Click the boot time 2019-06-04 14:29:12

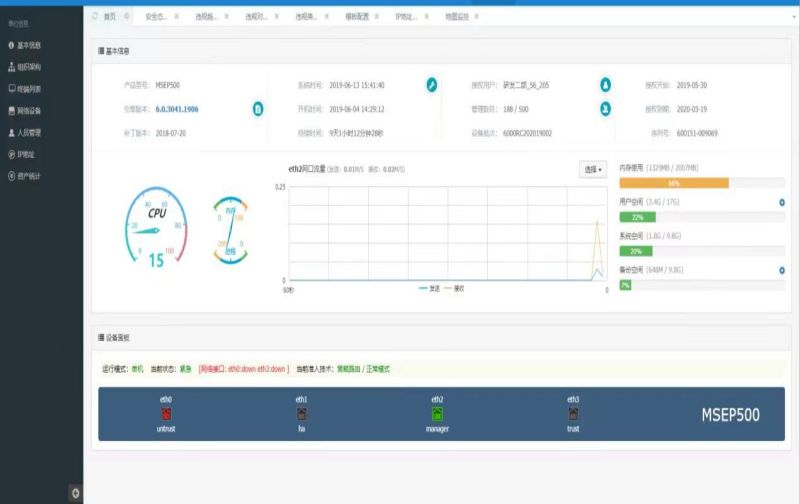357,109
